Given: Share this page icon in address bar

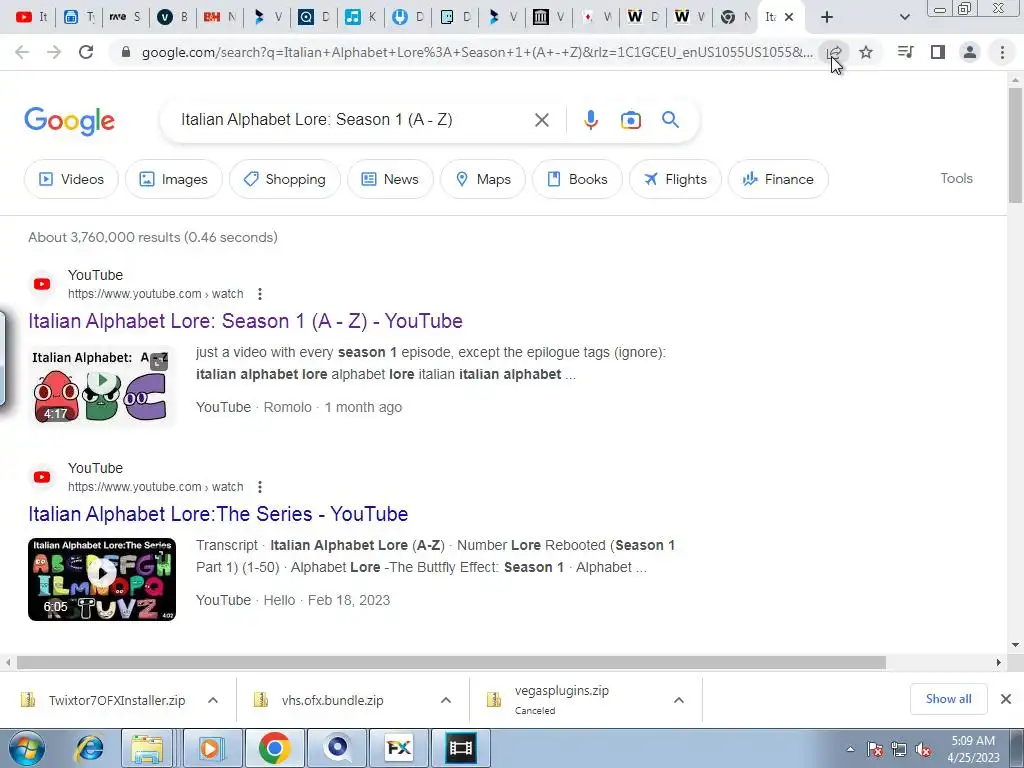Looking at the screenshot, I should 834,52.
